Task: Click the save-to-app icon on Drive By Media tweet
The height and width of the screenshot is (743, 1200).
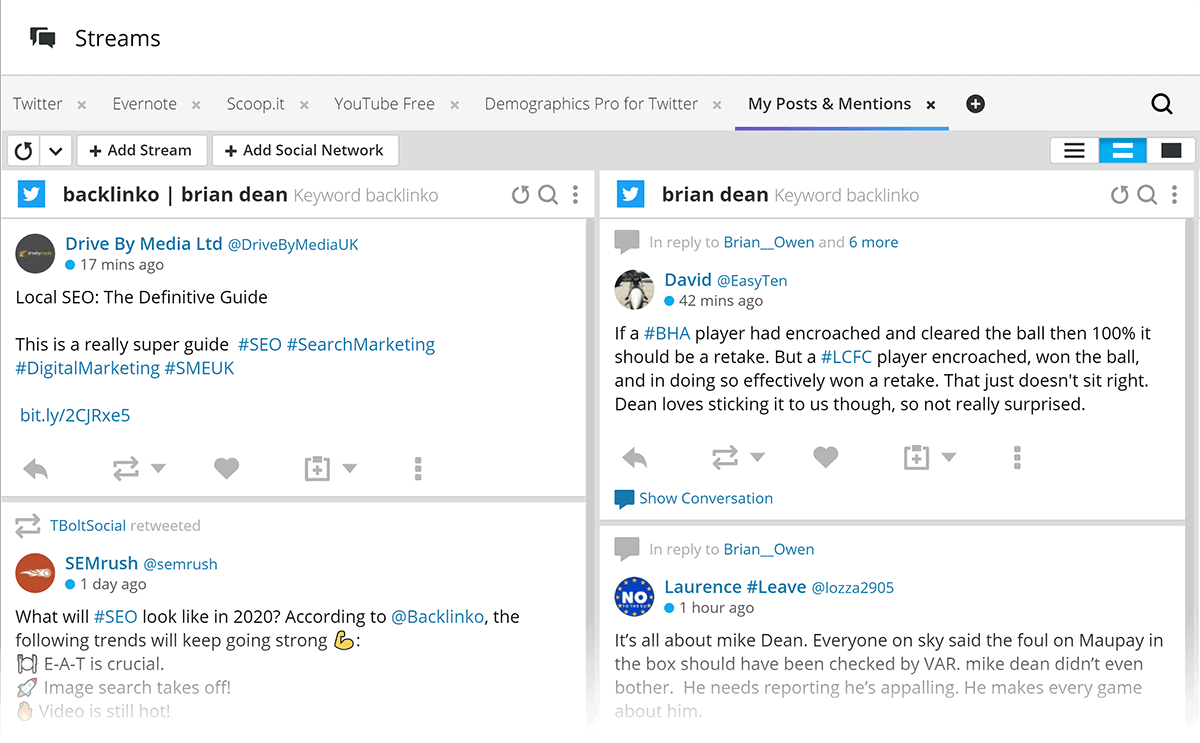Action: 317,468
